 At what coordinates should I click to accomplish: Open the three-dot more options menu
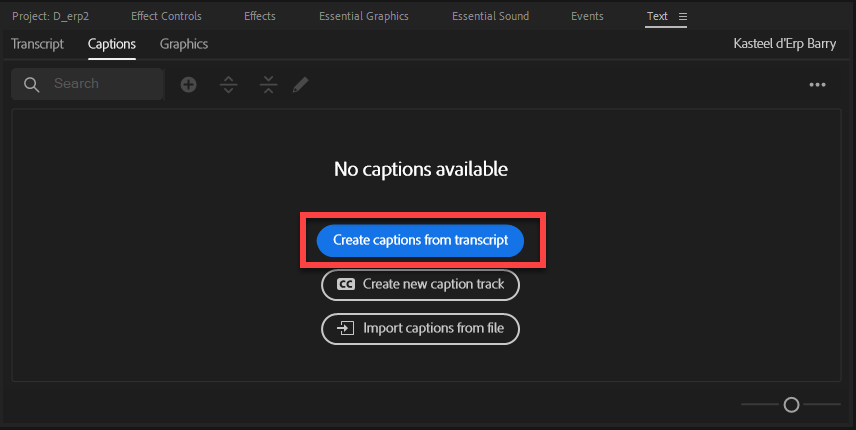coord(817,85)
